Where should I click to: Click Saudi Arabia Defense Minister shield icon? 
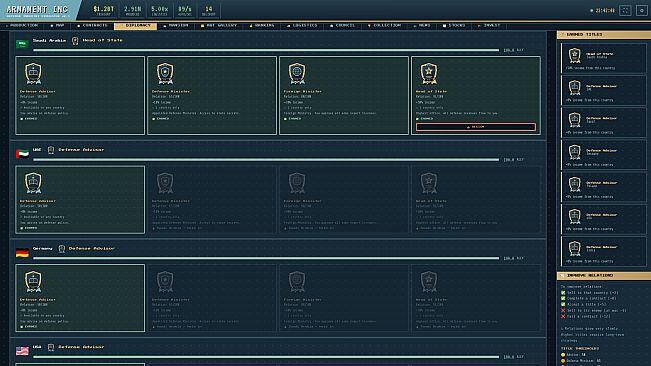coord(165,73)
